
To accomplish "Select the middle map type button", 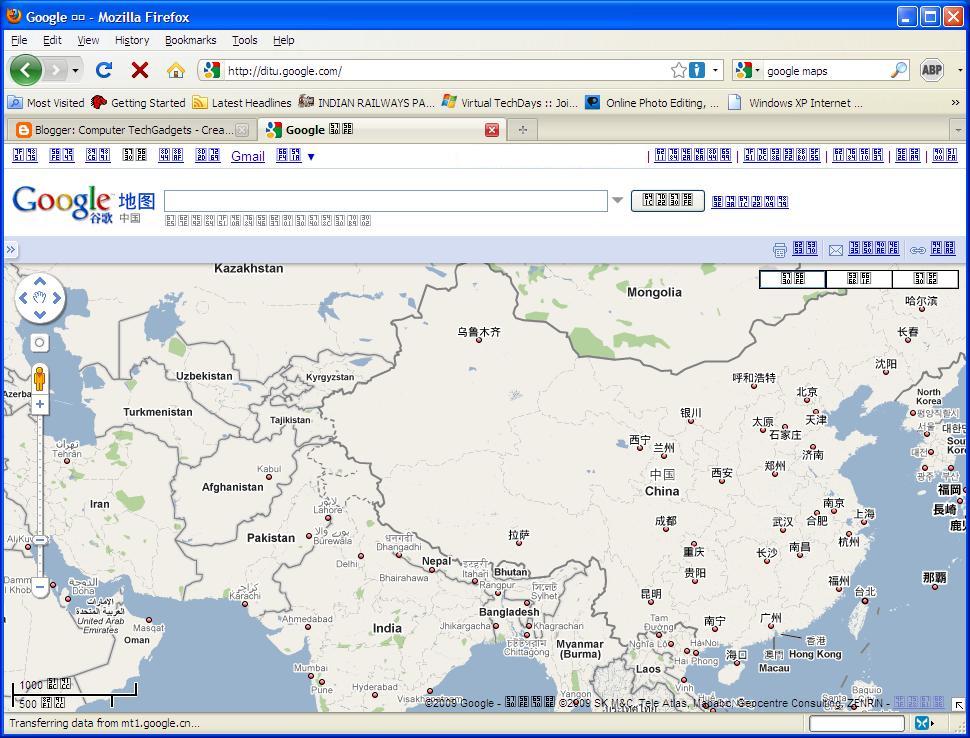I will pos(859,279).
